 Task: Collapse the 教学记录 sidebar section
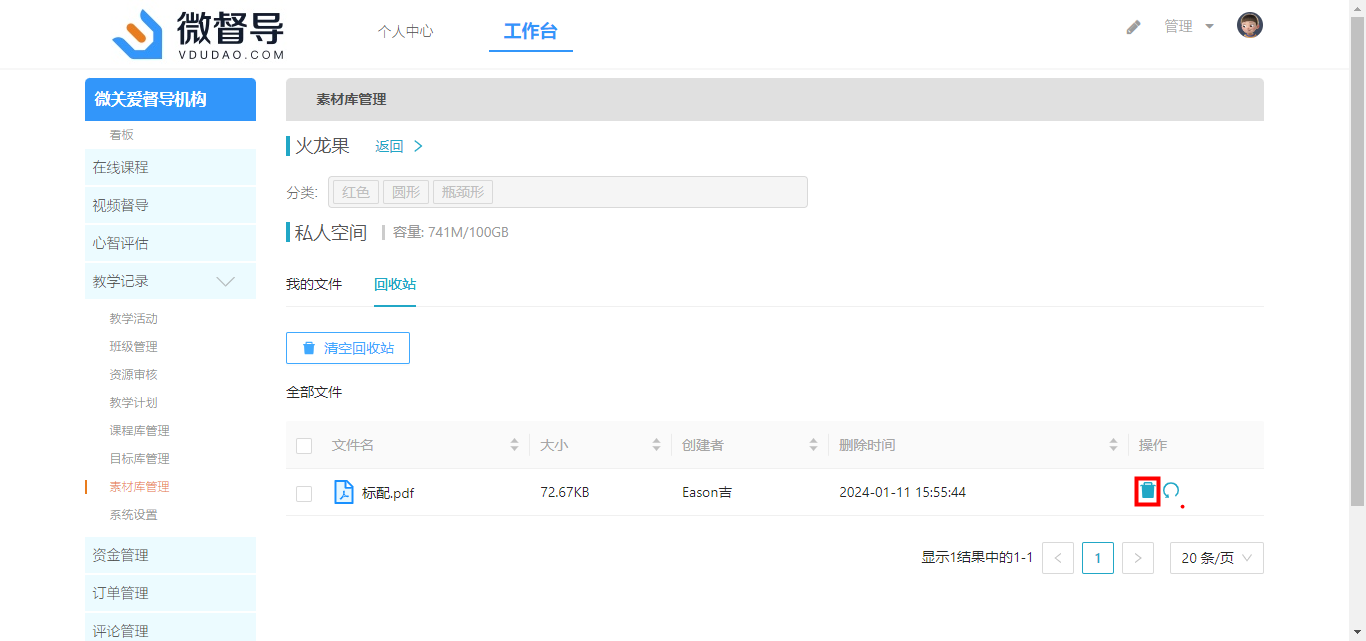coord(226,281)
